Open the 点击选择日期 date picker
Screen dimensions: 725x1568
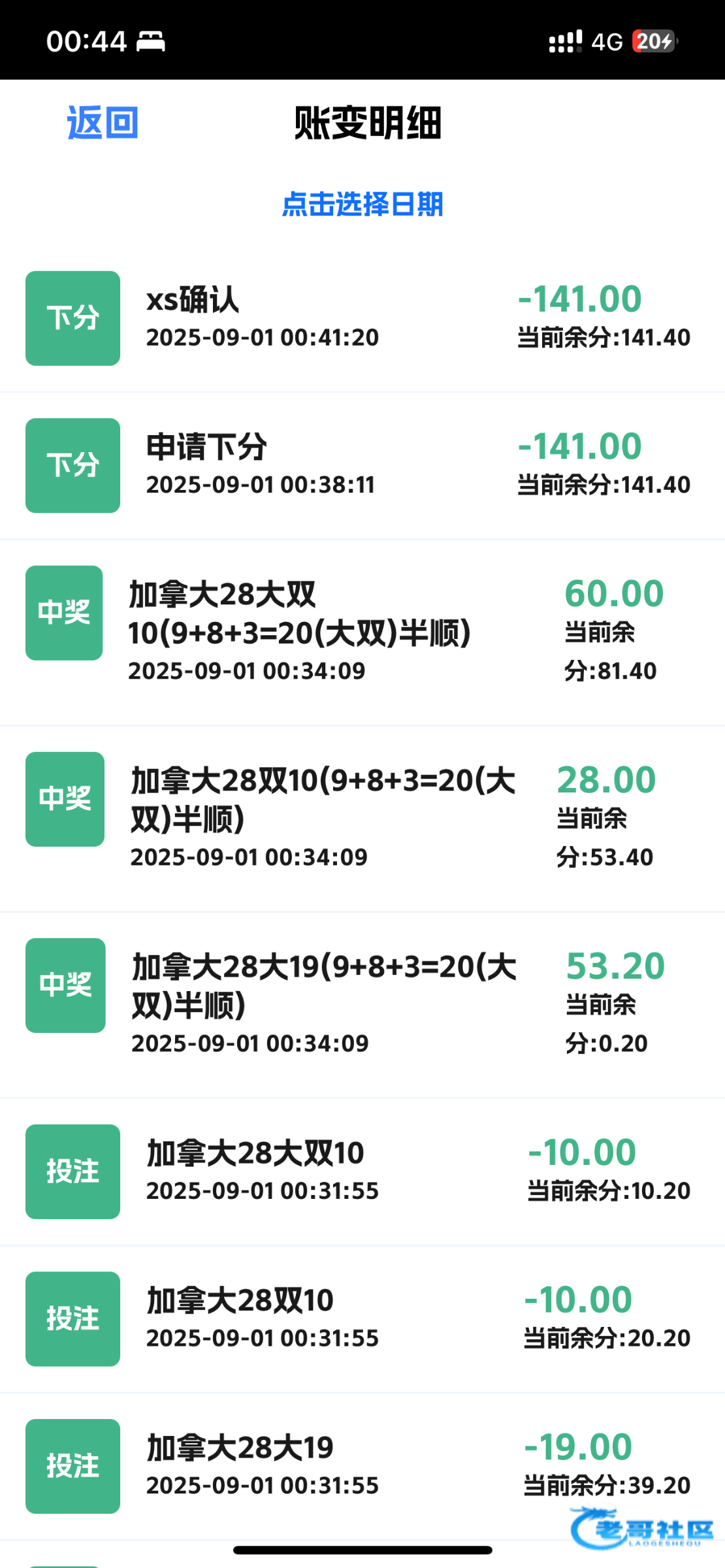pos(362,204)
